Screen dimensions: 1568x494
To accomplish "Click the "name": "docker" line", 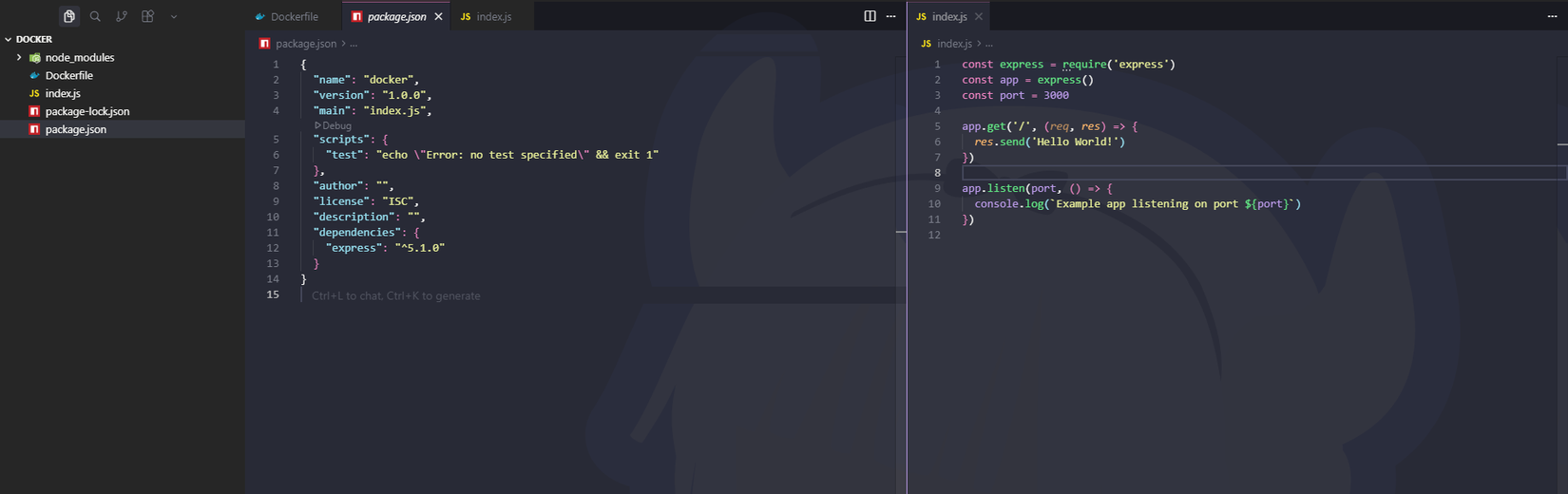I will 366,80.
